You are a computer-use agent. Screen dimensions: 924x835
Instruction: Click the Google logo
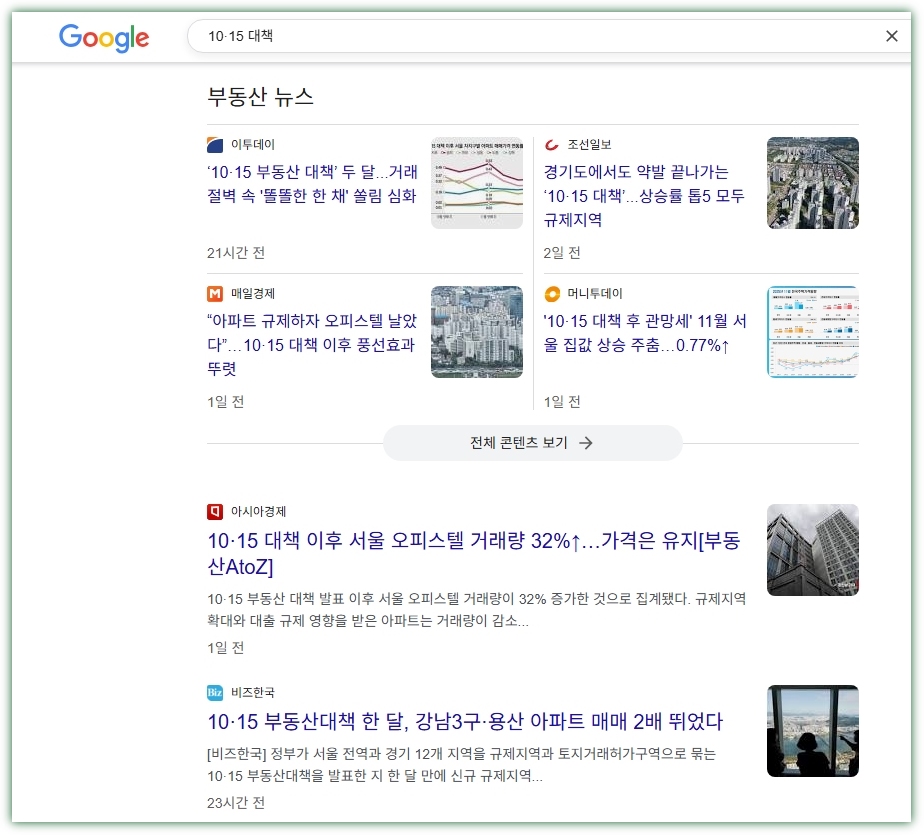(104, 37)
